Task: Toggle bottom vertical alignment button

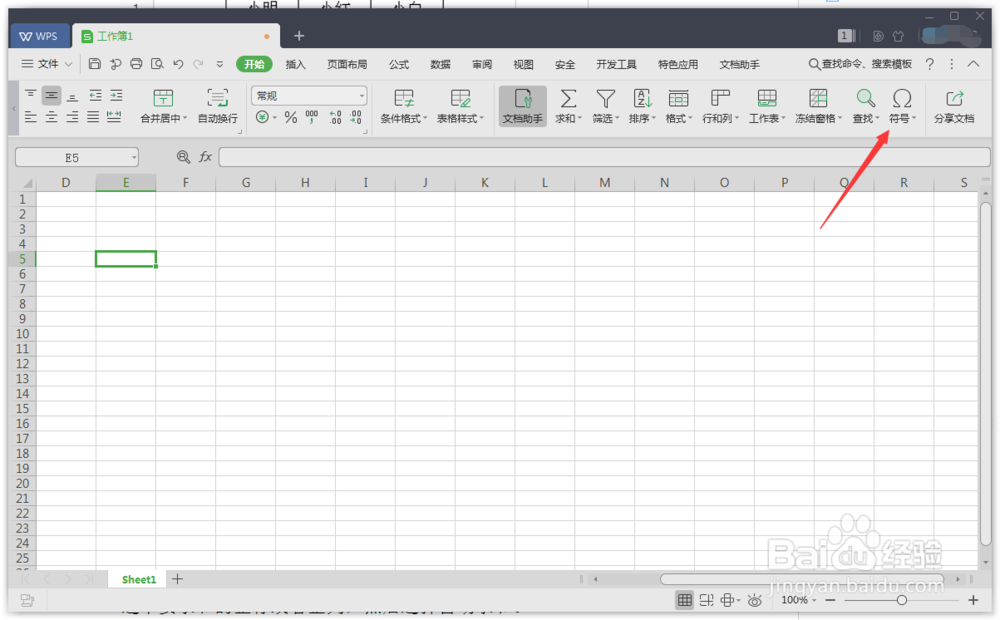Action: tap(73, 96)
